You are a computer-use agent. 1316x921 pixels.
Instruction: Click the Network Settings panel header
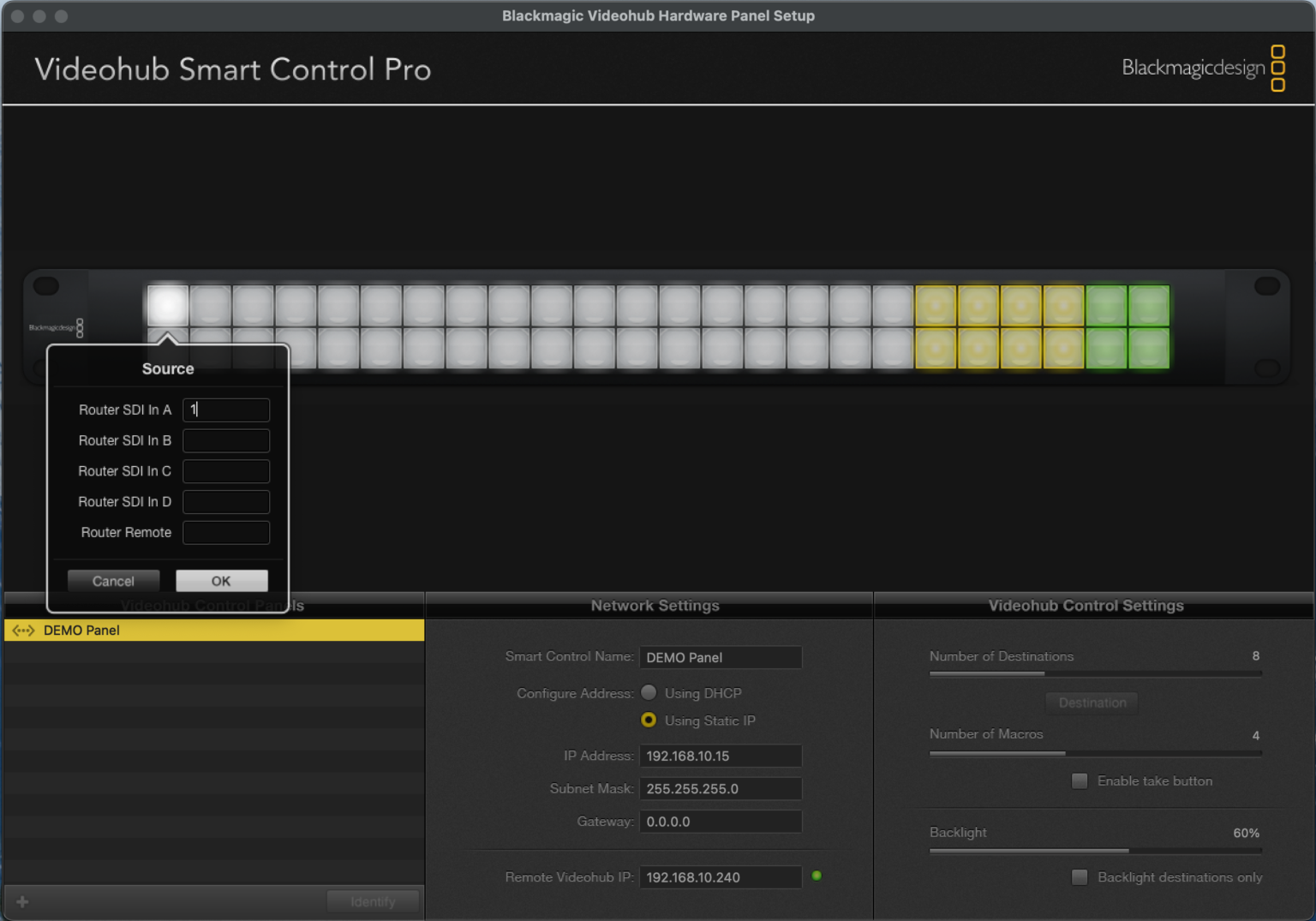click(x=655, y=606)
